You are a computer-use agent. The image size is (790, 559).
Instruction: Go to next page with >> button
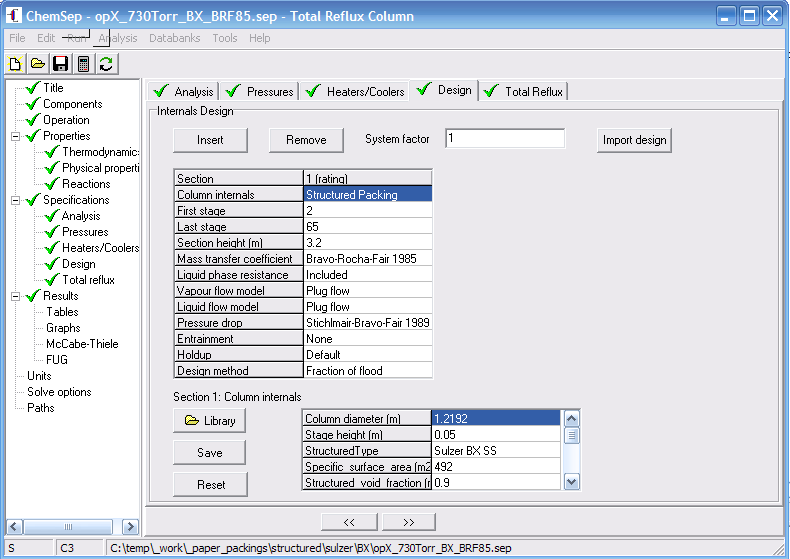tap(407, 522)
